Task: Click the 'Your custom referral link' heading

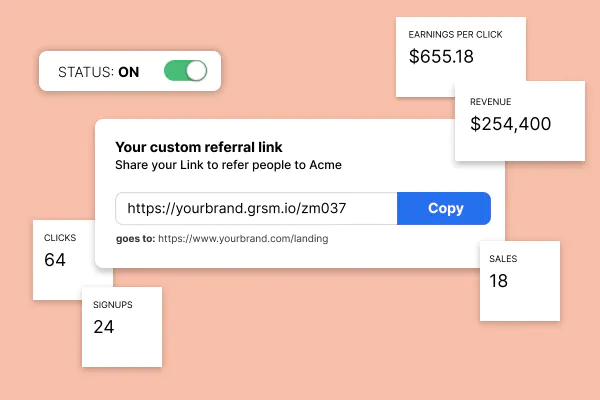Action: click(199, 147)
